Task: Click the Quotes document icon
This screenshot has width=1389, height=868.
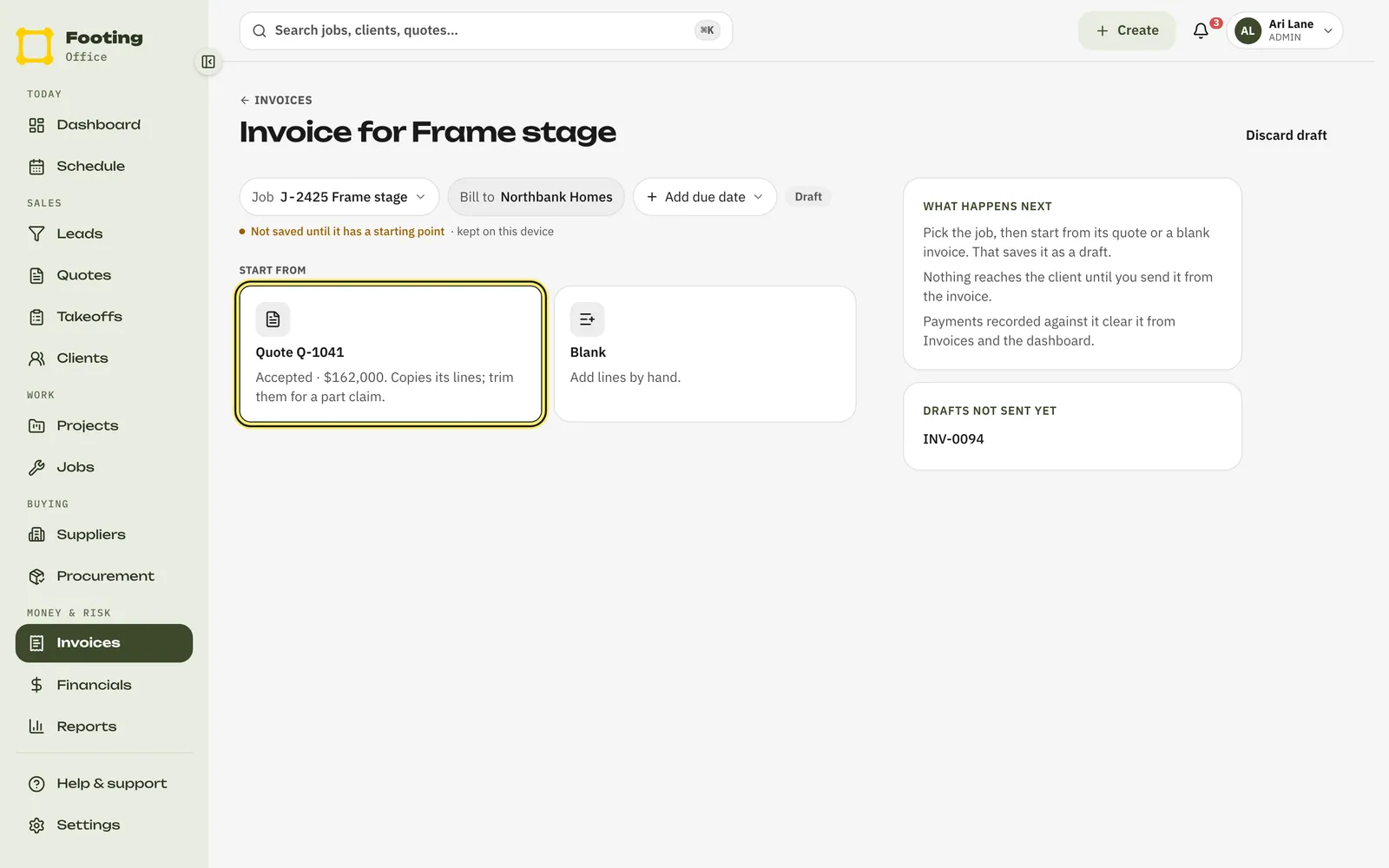Action: click(36, 275)
